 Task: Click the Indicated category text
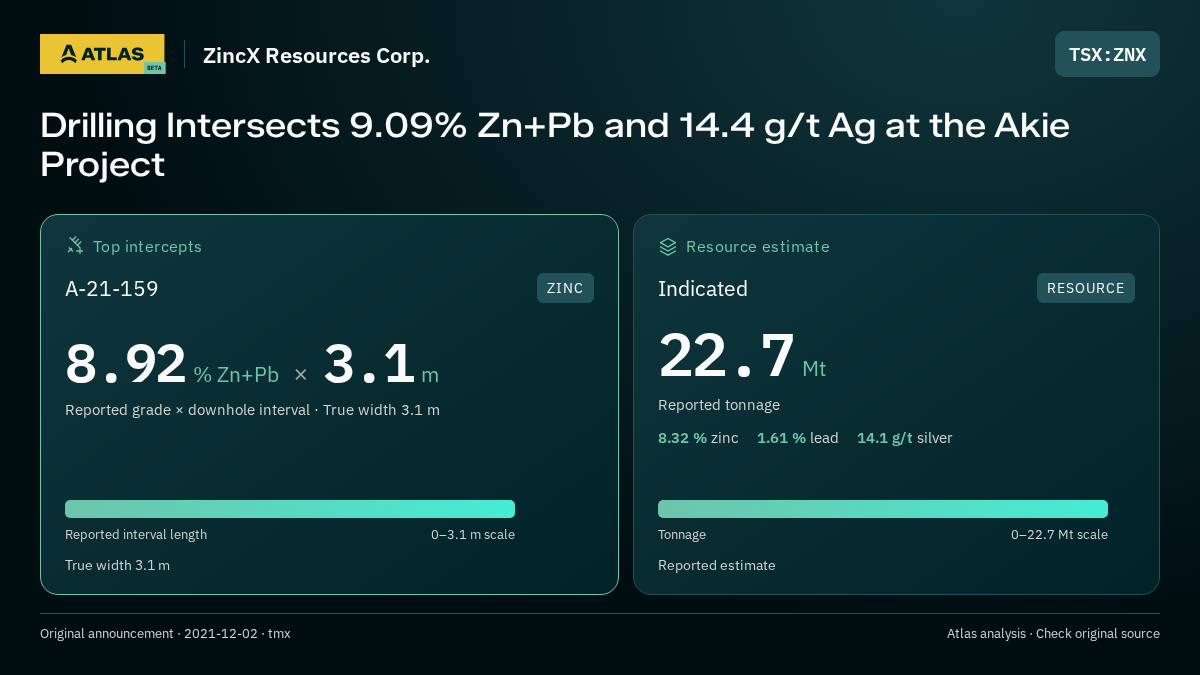point(703,289)
